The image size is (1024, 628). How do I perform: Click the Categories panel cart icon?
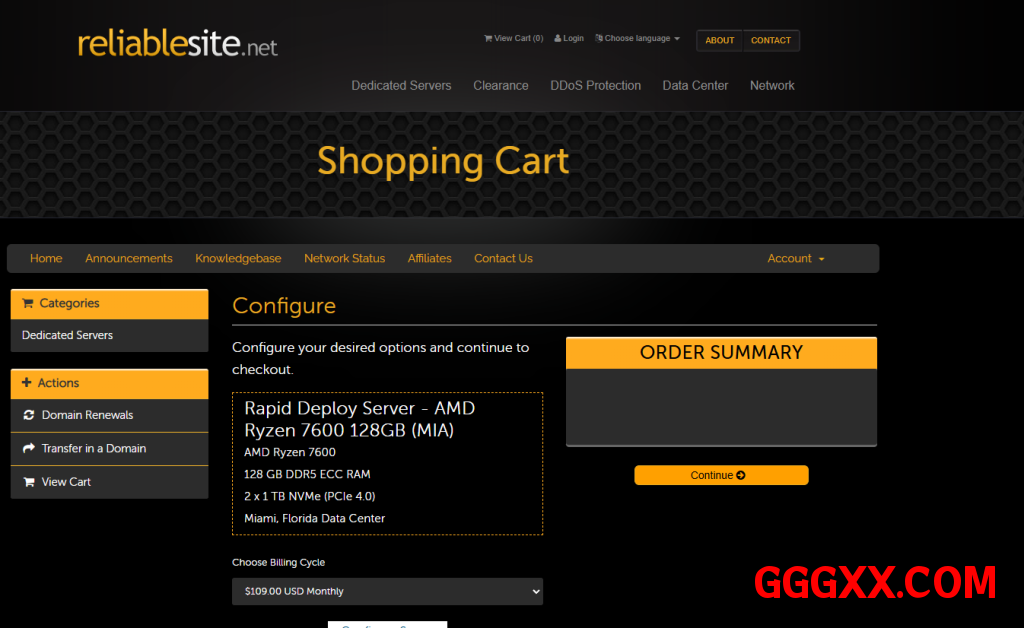(27, 303)
